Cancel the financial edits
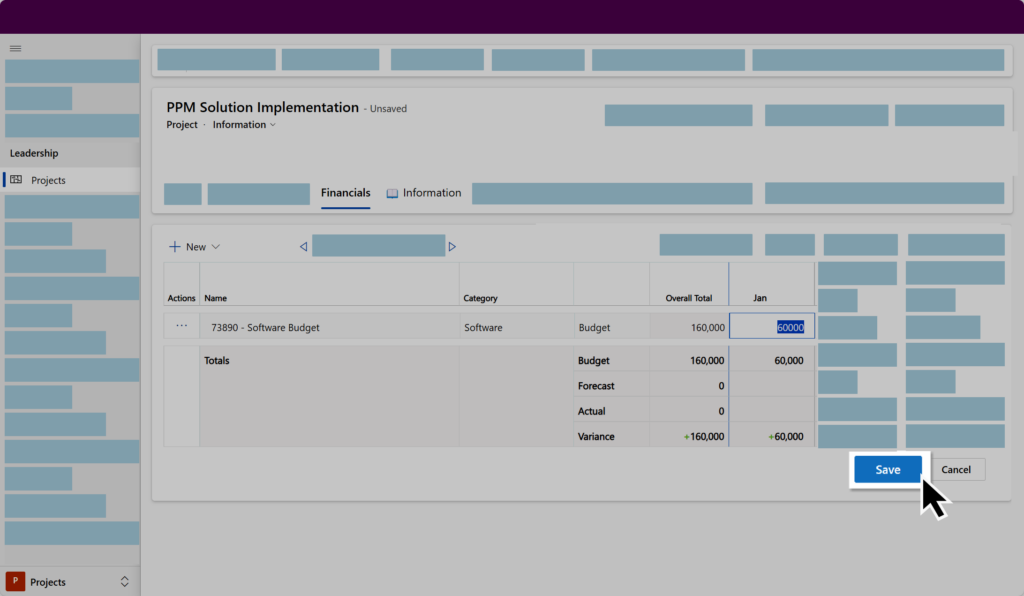1024x596 pixels. (x=955, y=469)
